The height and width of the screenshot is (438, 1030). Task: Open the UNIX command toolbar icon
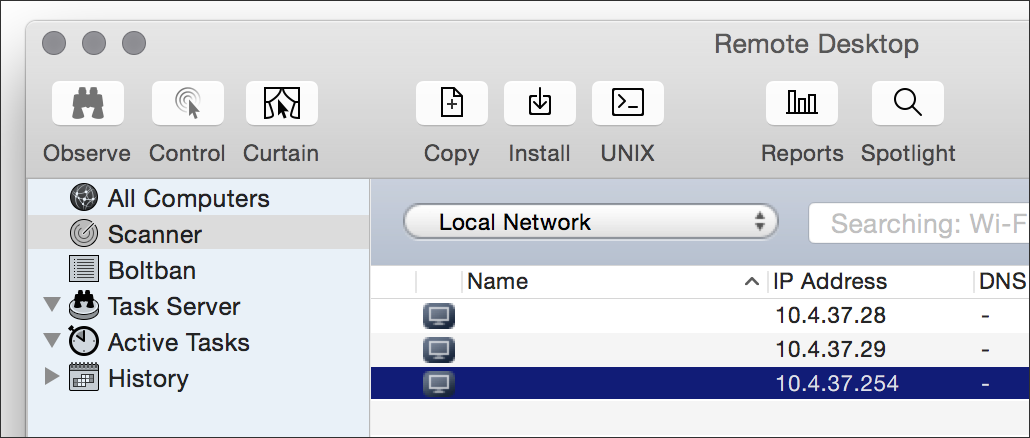(x=628, y=103)
